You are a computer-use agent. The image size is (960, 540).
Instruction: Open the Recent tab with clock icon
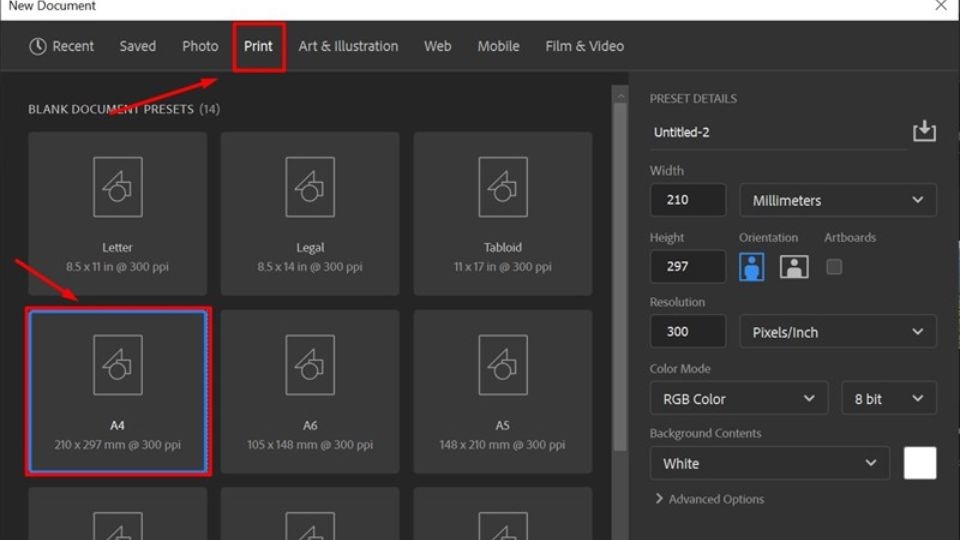click(x=61, y=46)
